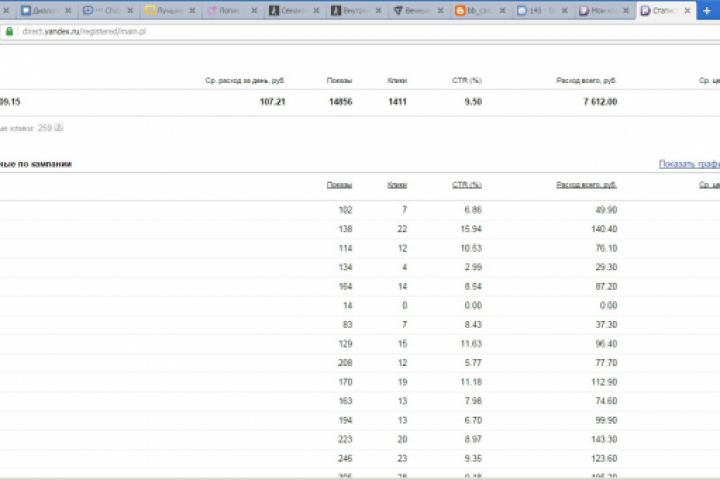Screen dimensions: 720x480
Task: Click spend cell 87.20
Action: tap(606, 286)
